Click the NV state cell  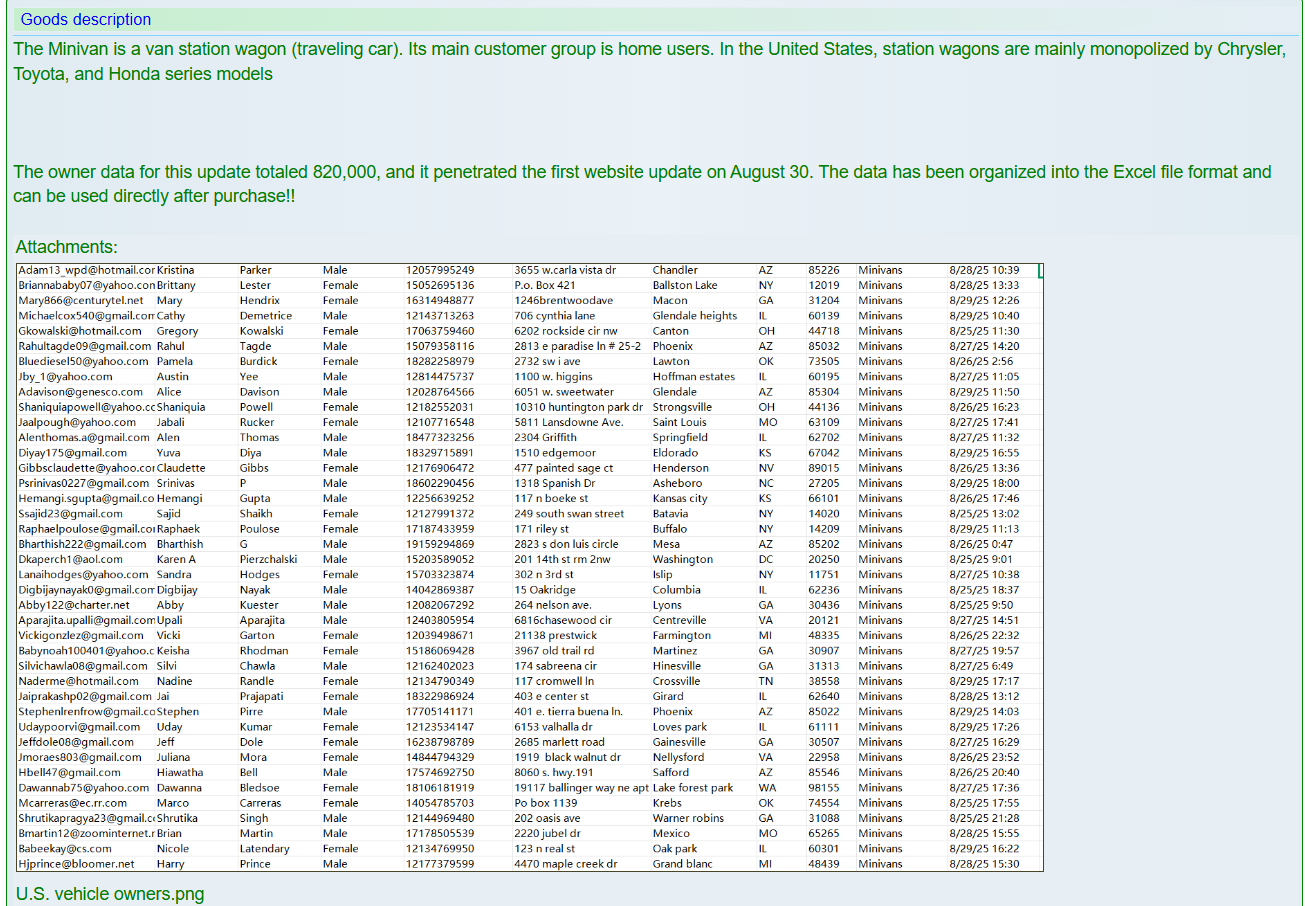[x=765, y=468]
